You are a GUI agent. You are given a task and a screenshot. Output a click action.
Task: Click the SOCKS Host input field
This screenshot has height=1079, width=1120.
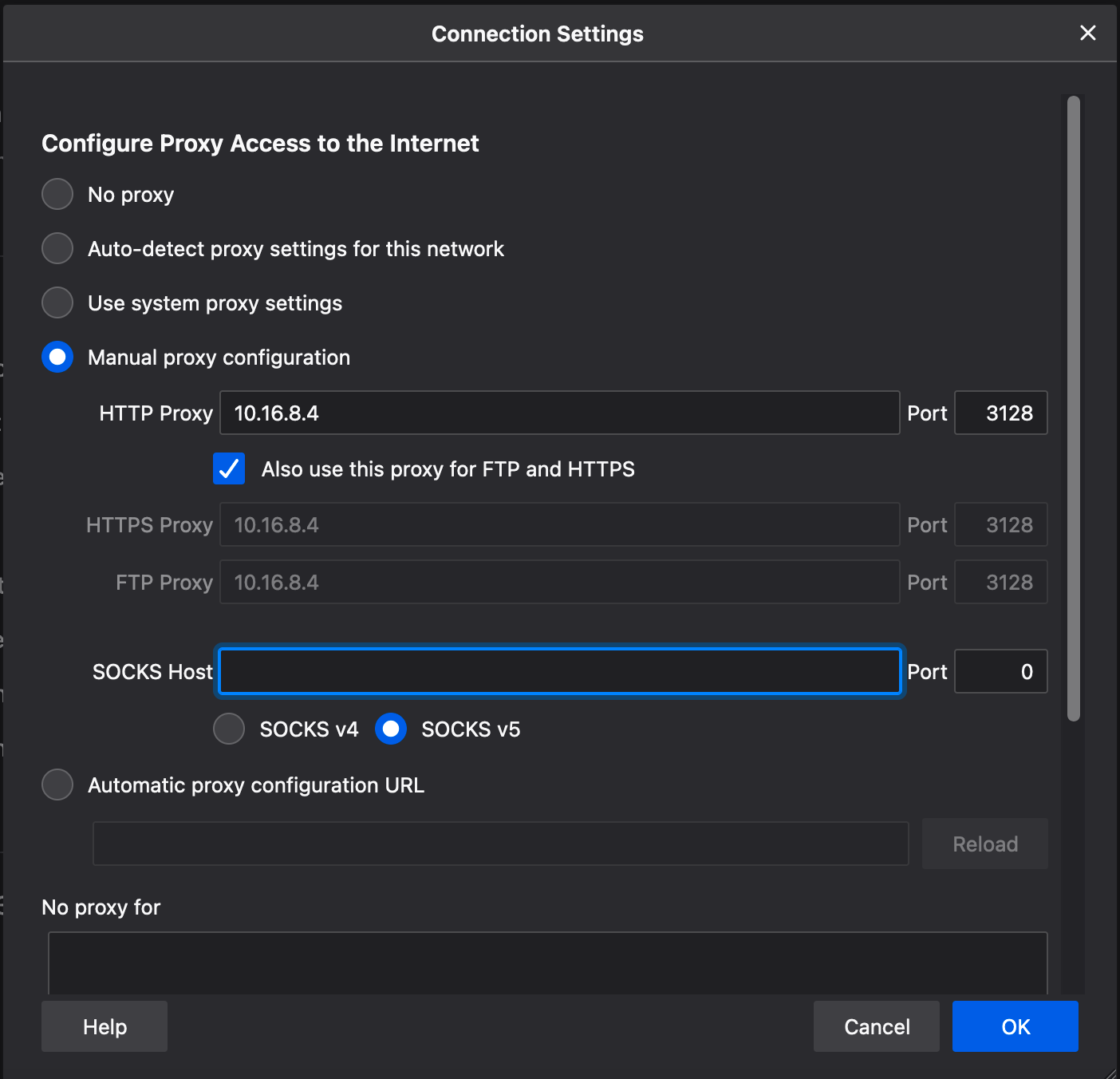point(558,671)
